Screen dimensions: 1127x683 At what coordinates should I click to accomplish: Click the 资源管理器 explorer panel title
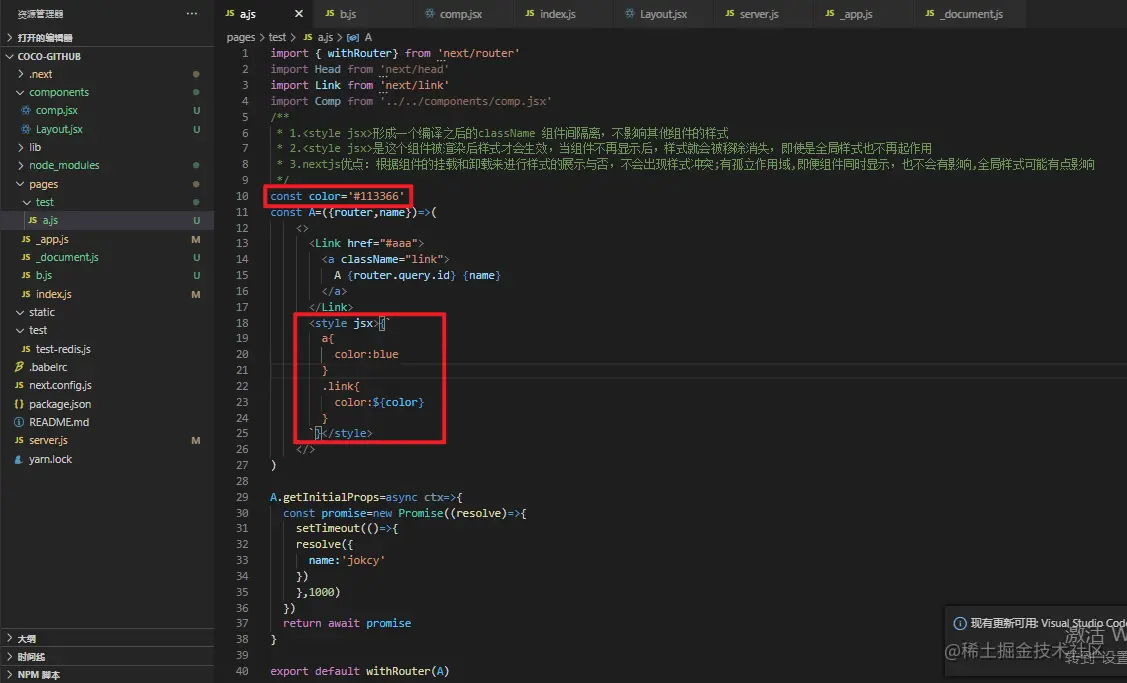[40, 14]
